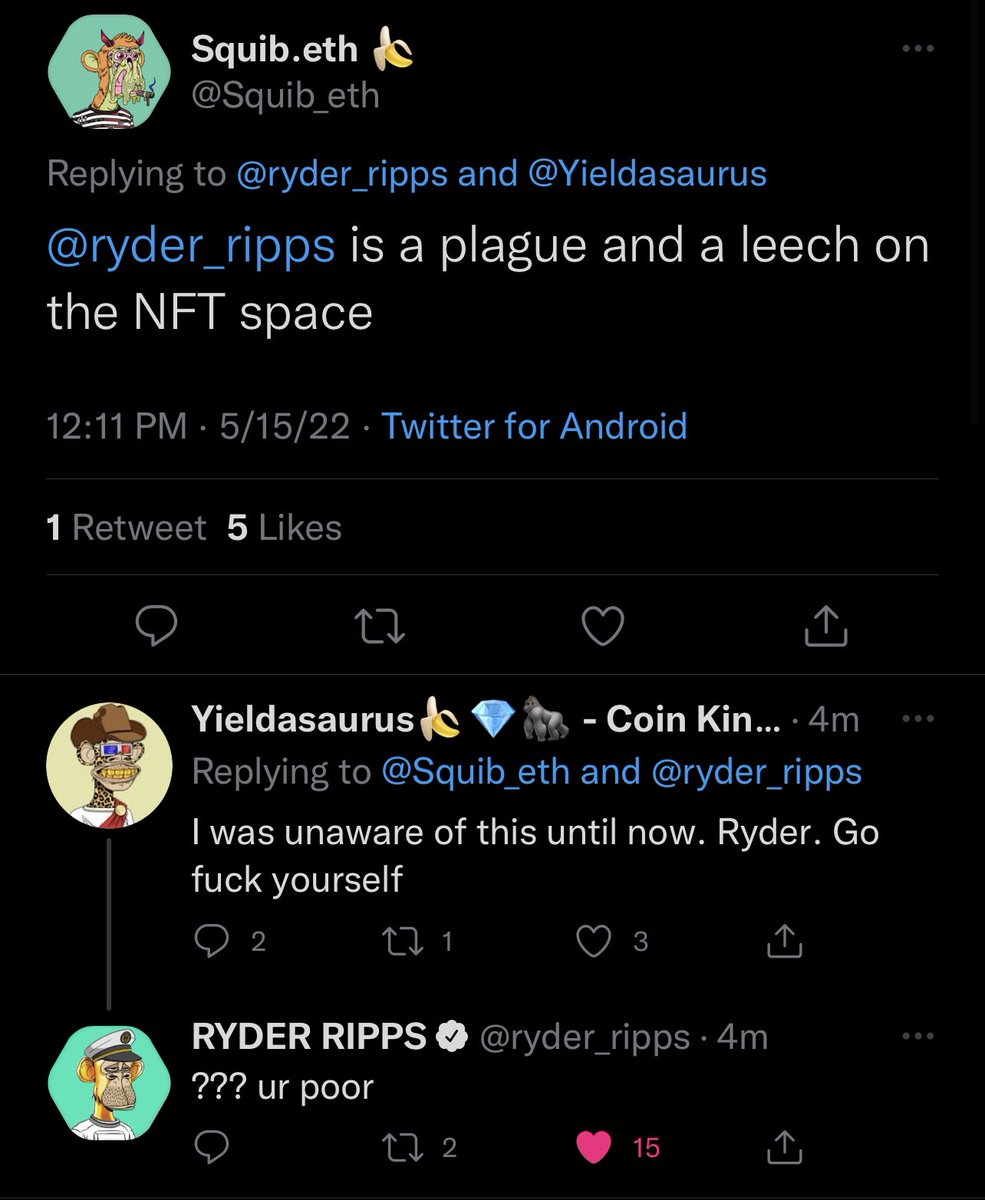View the 5 Likes list
The width and height of the screenshot is (985, 1200).
(x=284, y=527)
